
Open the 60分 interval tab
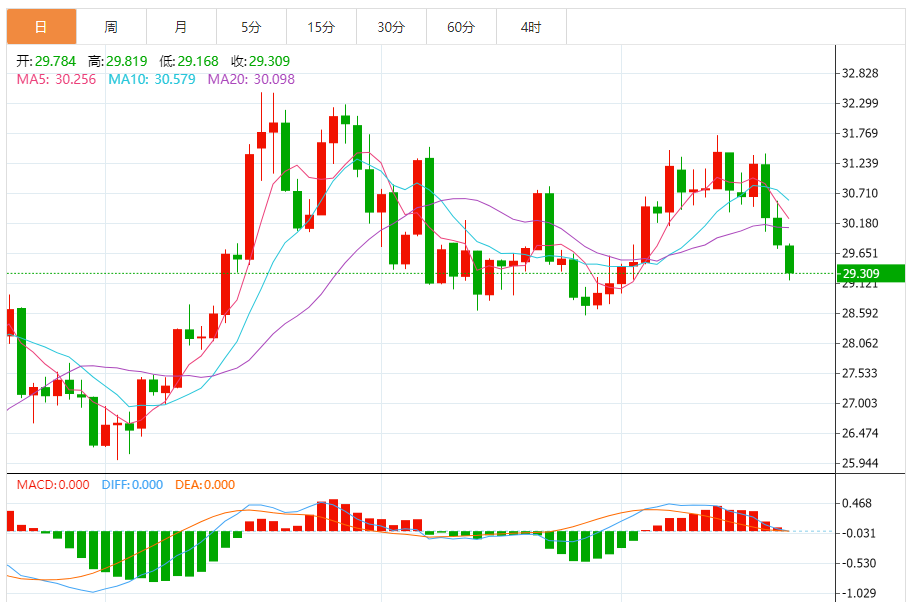coord(461,27)
